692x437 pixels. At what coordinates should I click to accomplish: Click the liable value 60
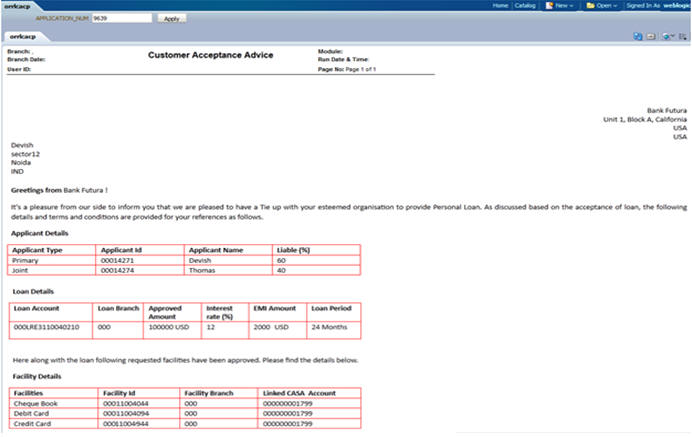281,260
